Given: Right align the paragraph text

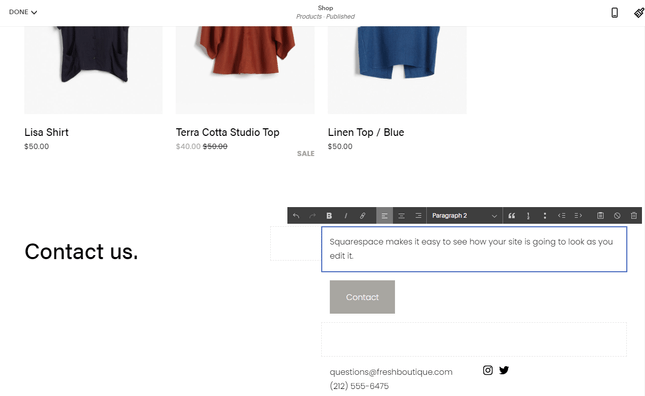Looking at the screenshot, I should [418, 215].
